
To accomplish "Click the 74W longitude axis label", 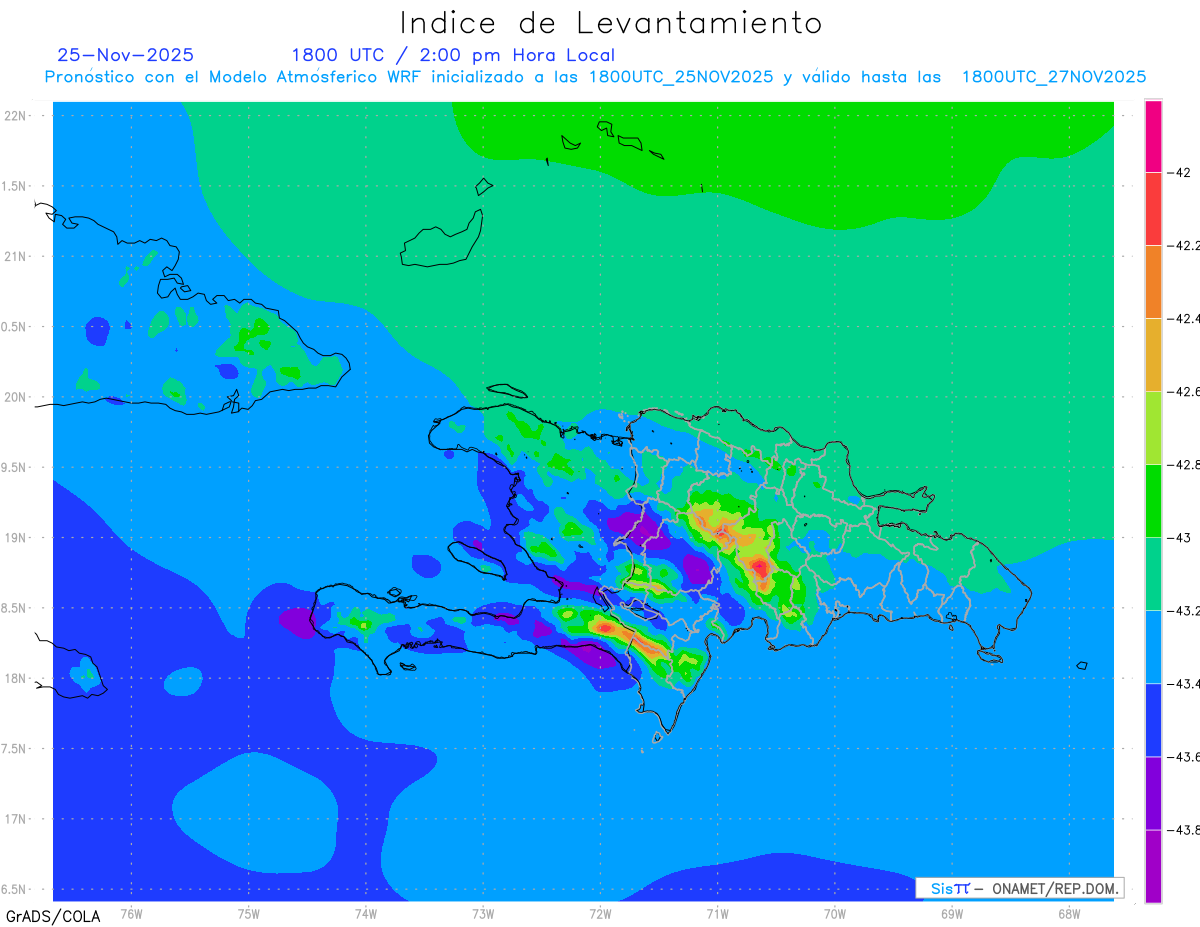I will coord(366,913).
